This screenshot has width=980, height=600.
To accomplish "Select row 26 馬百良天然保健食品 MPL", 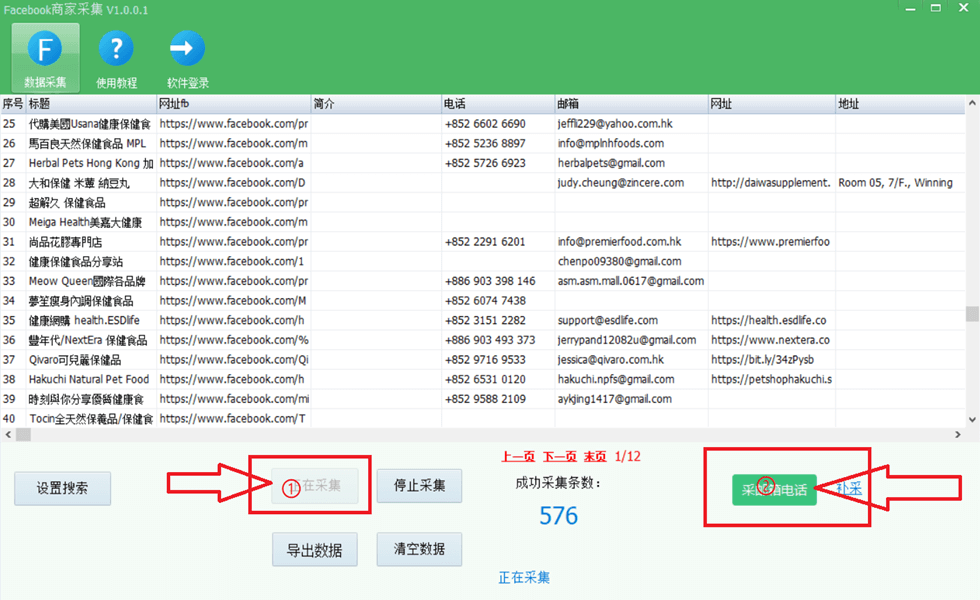I will pos(482,143).
